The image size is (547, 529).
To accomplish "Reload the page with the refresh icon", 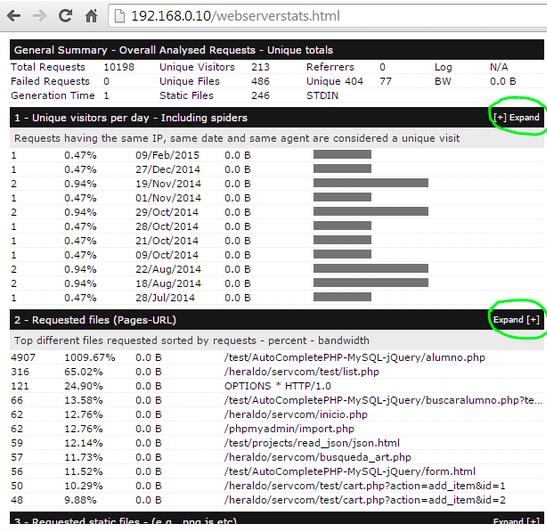I will click(65, 16).
